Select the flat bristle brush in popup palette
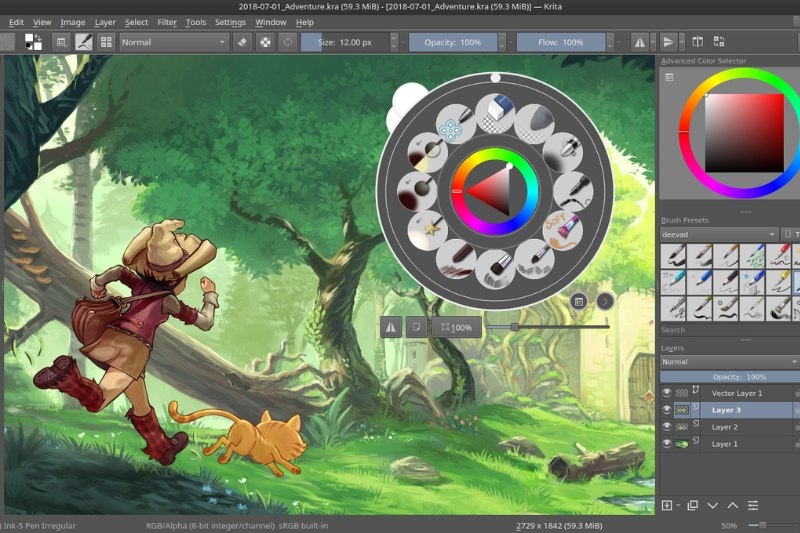The height and width of the screenshot is (533, 800). click(x=495, y=268)
